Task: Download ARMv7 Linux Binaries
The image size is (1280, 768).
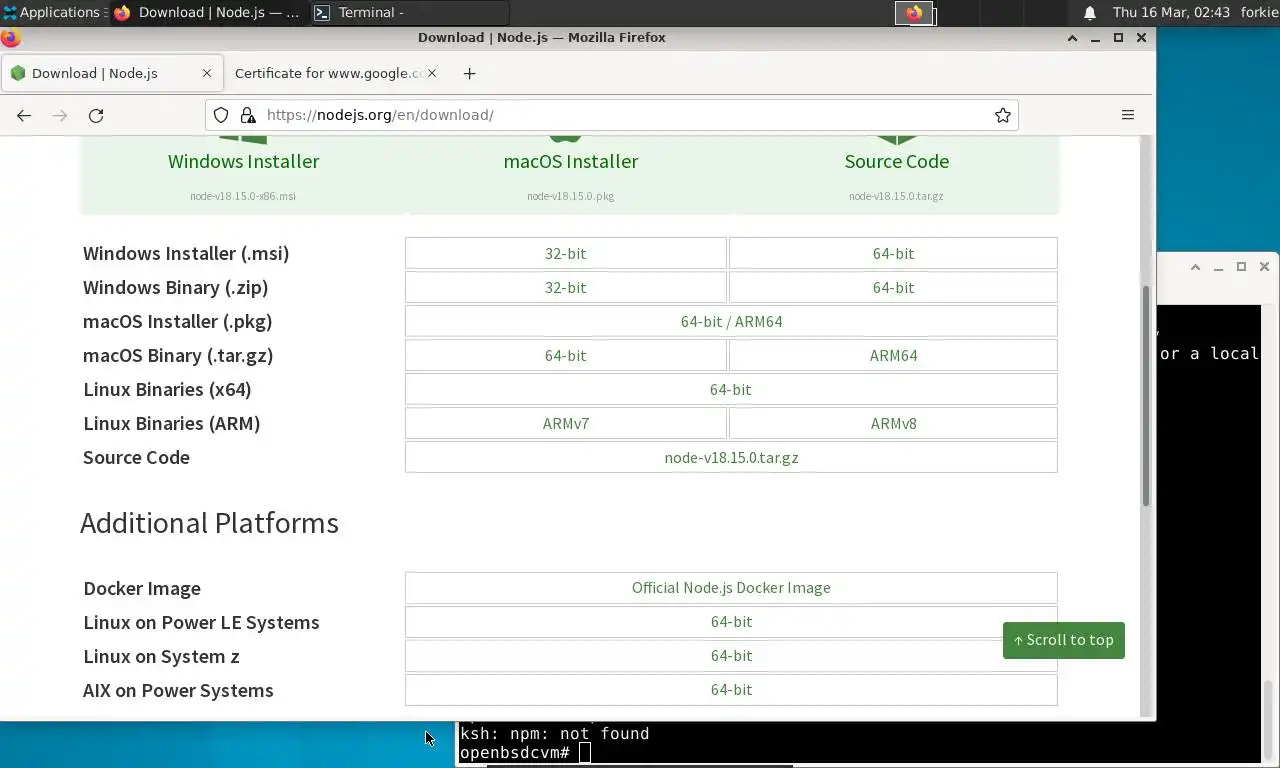Action: [x=566, y=423]
